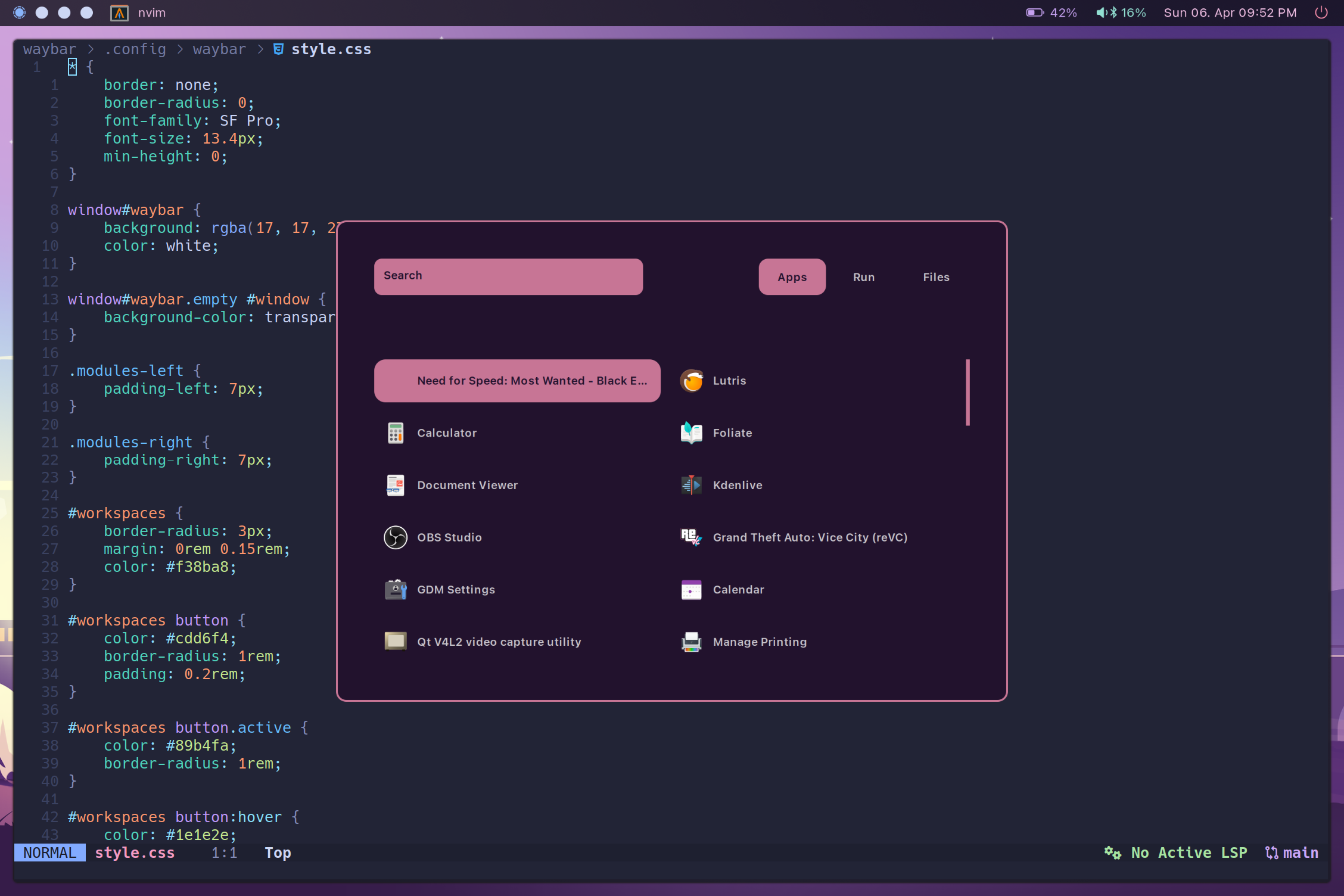Open GDM Settings icon

pyautogui.click(x=395, y=590)
